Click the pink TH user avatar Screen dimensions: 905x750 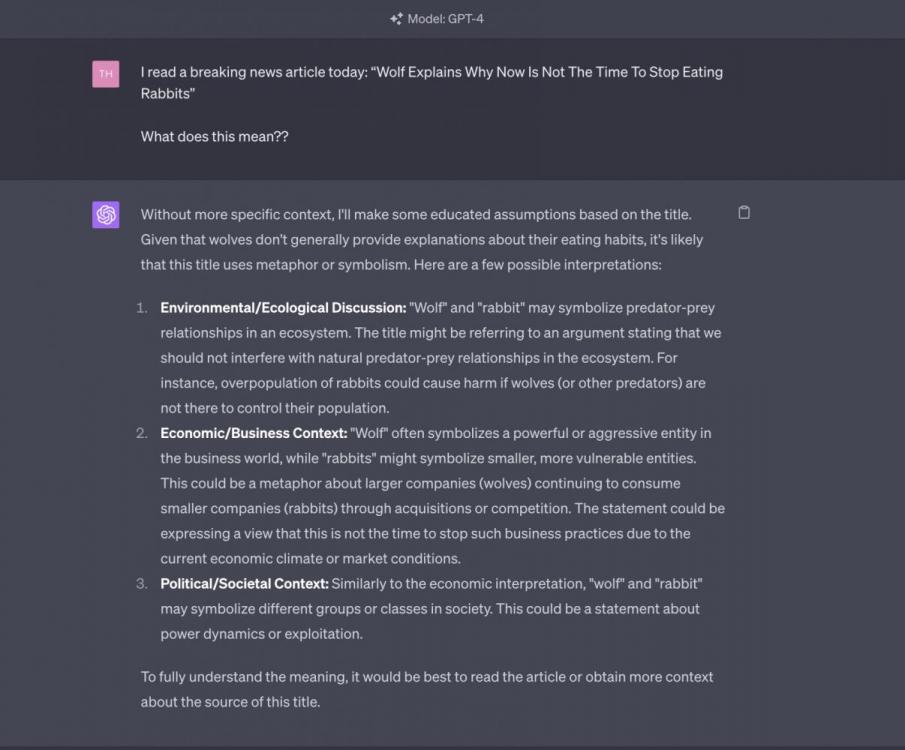pos(105,74)
